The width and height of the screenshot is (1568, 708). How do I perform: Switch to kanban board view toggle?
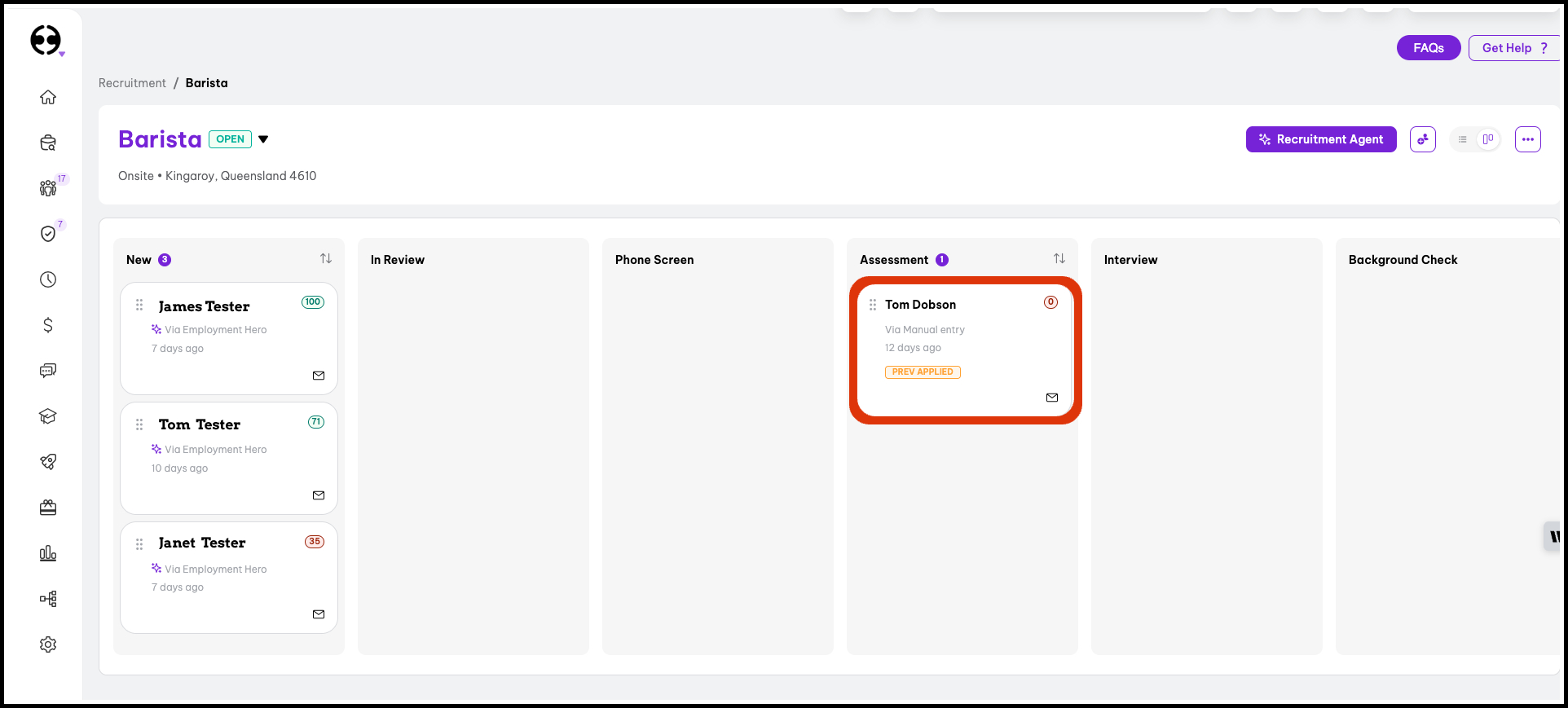click(1487, 139)
